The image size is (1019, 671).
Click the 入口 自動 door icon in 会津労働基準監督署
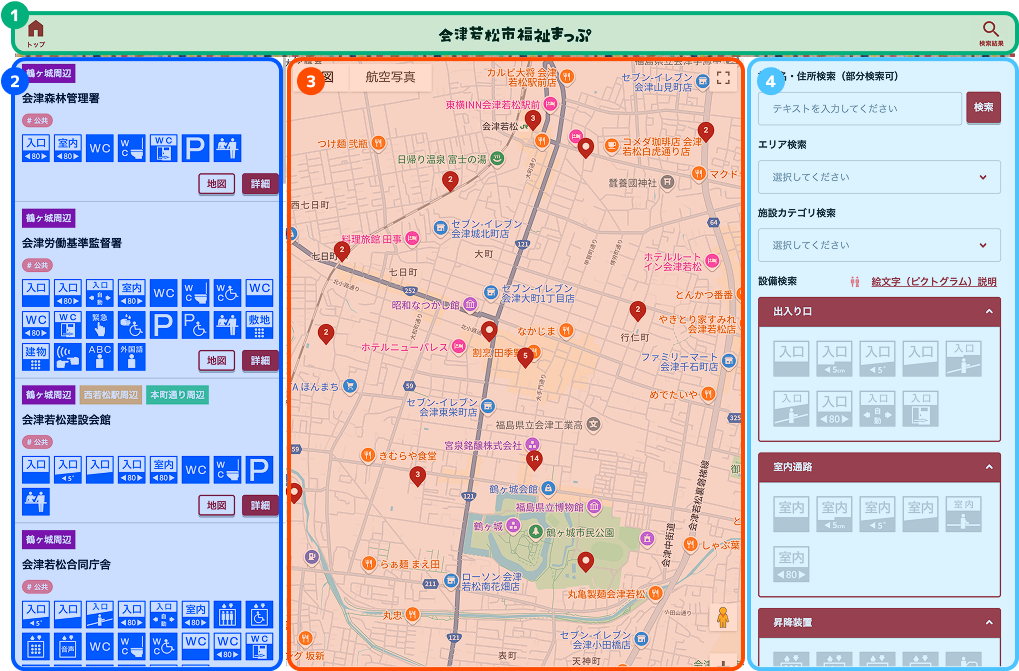point(100,293)
